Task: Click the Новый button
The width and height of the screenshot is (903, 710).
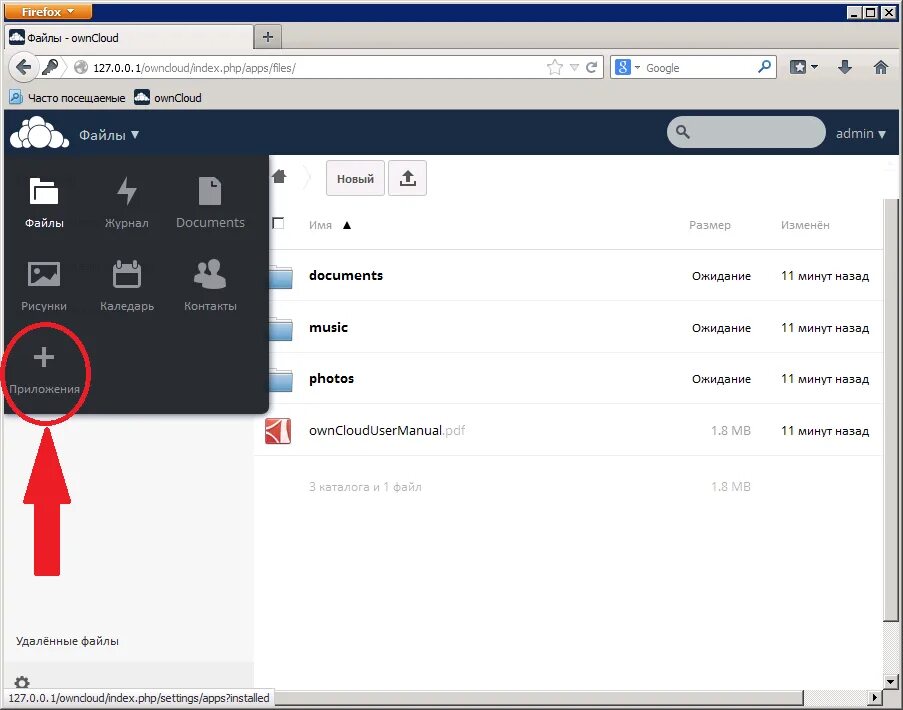Action: coord(355,179)
